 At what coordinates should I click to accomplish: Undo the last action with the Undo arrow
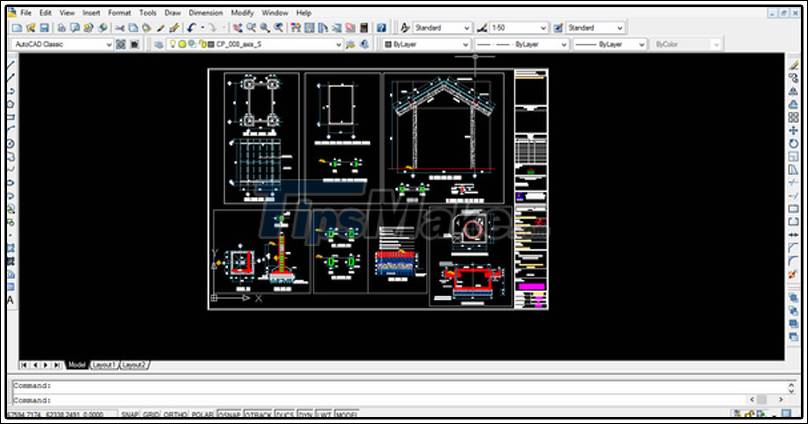point(192,28)
